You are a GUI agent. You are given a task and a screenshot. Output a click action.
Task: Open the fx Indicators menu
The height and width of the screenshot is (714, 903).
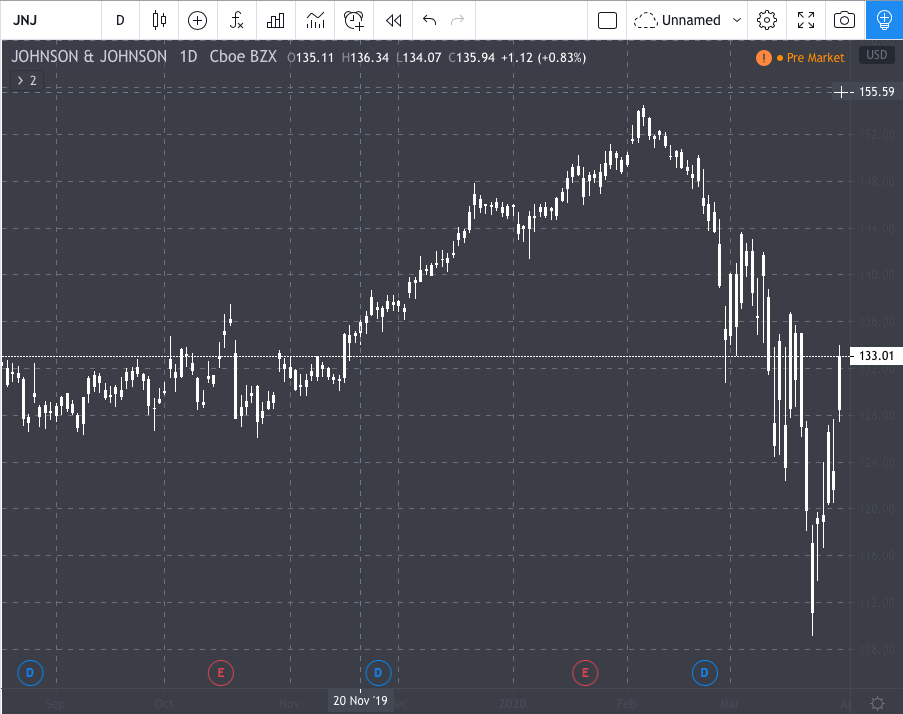(237, 20)
